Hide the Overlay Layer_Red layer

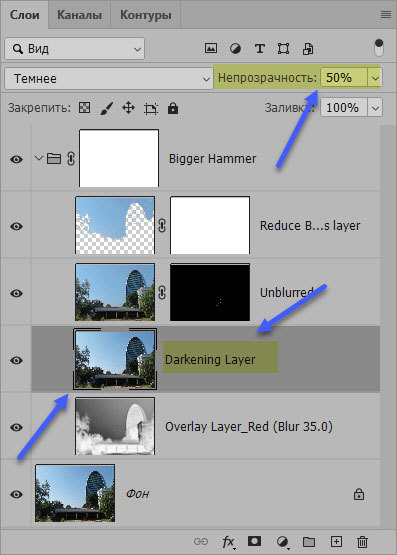pyautogui.click(x=16, y=427)
